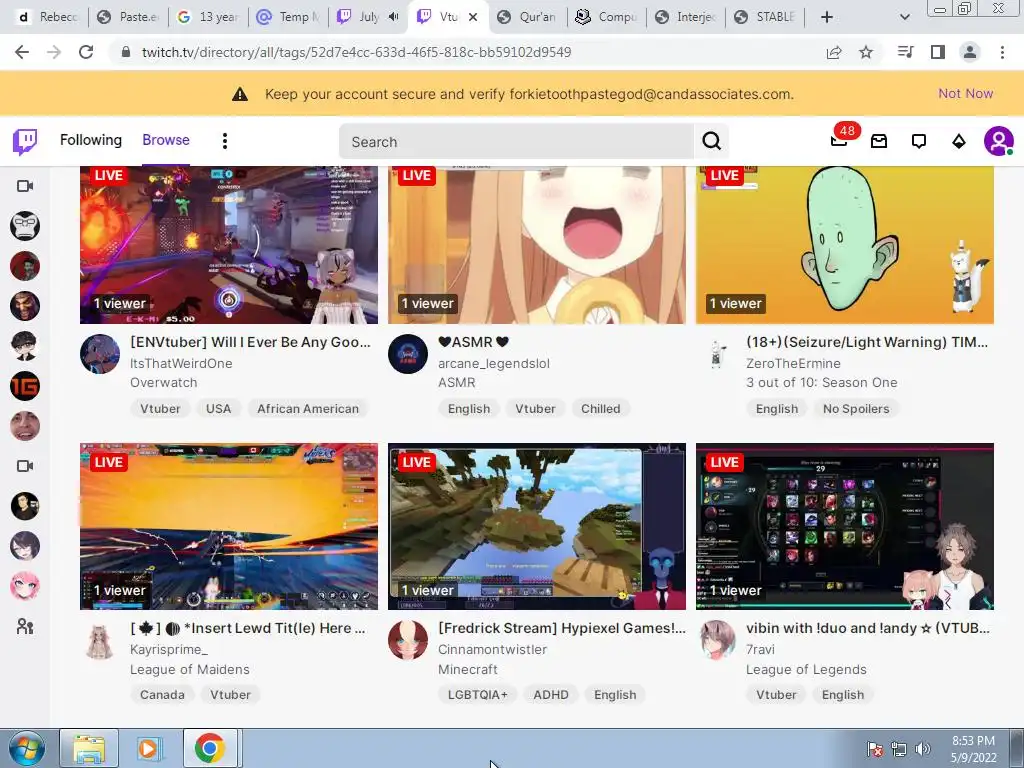
Task: Switch to the Paste.ee tab
Action: pyautogui.click(x=129, y=17)
